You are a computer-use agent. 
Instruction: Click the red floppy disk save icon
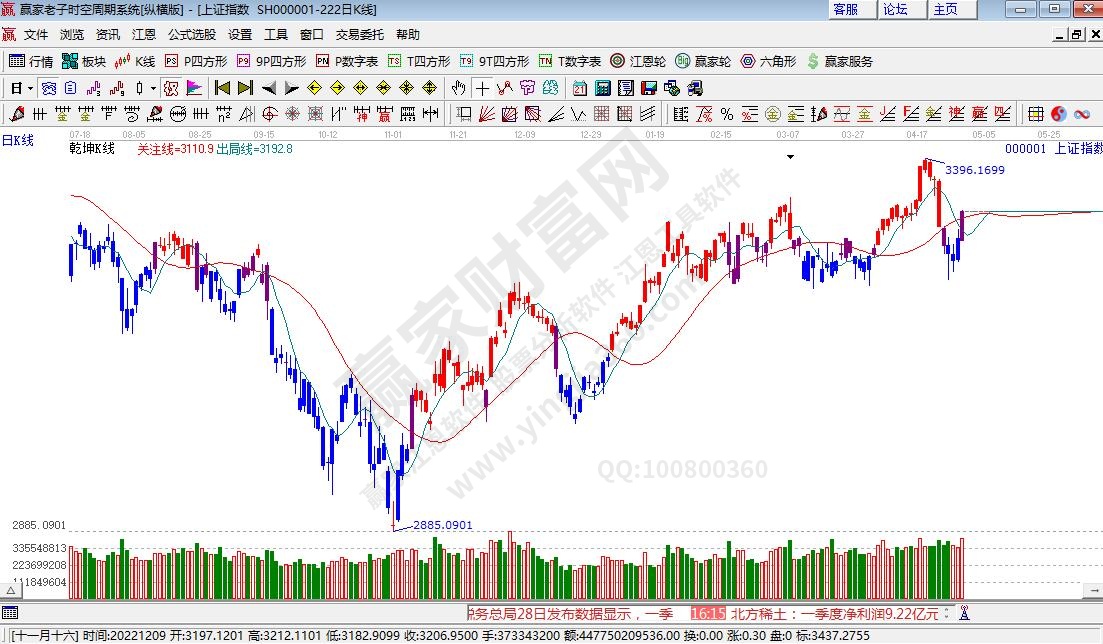pos(648,88)
